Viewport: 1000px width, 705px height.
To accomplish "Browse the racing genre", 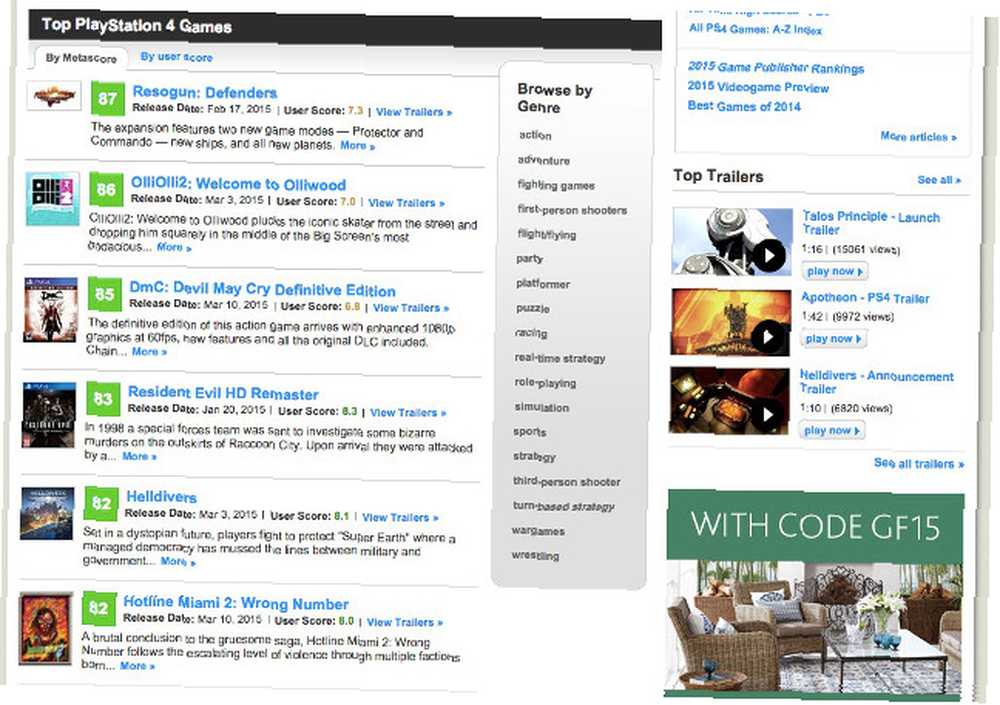I will coord(531,333).
